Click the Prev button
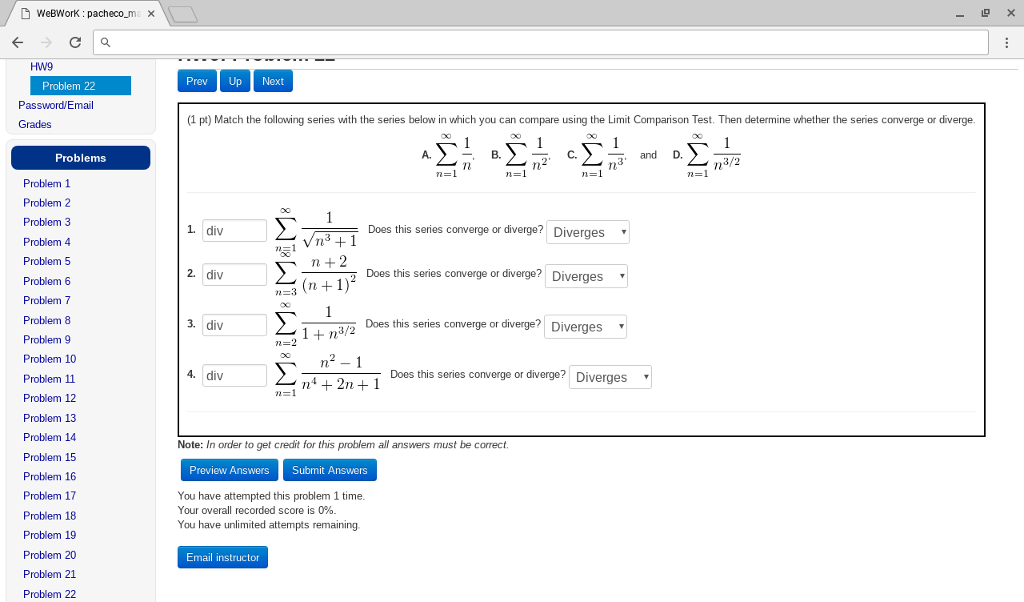1024x602 pixels. 196,81
